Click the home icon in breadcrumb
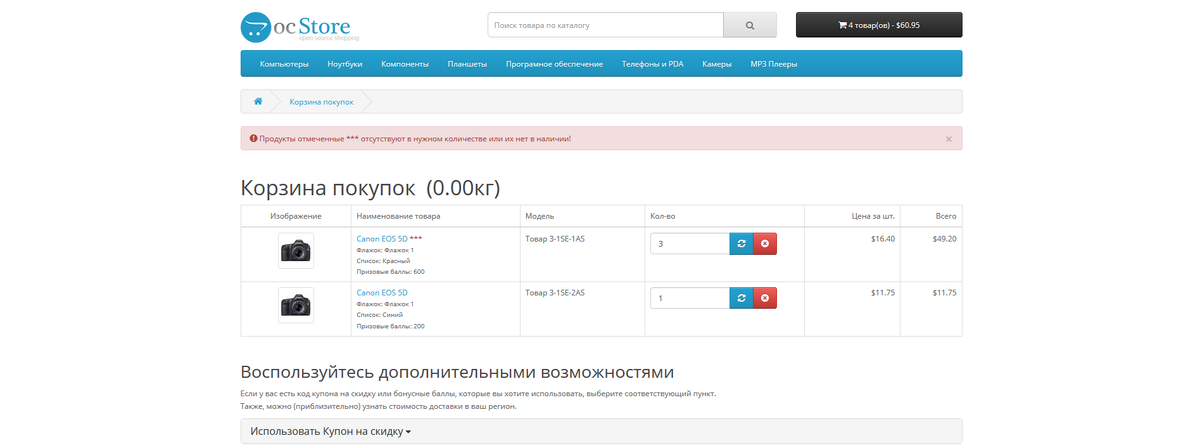Viewport: 1200px width, 445px height. click(x=258, y=102)
